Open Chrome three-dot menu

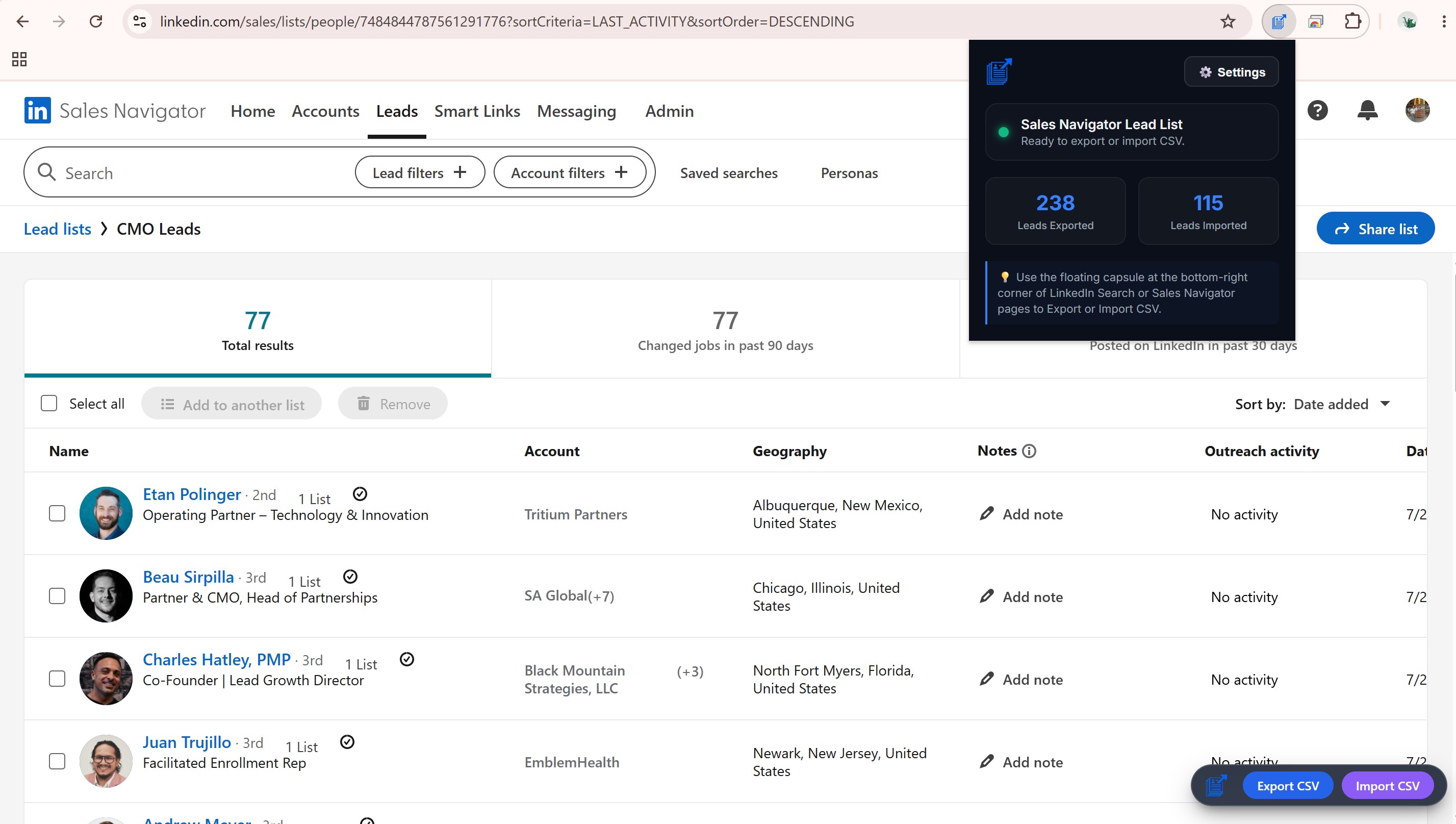1444,21
